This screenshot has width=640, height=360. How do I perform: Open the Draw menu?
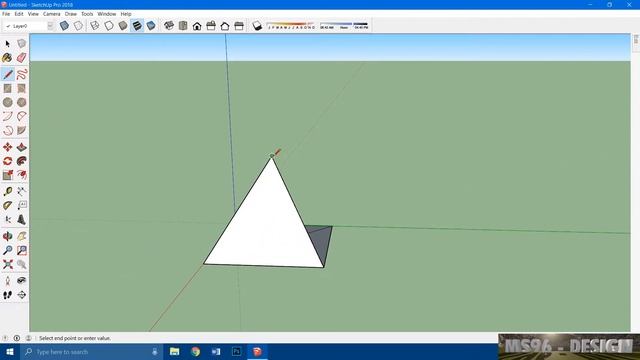coord(71,14)
